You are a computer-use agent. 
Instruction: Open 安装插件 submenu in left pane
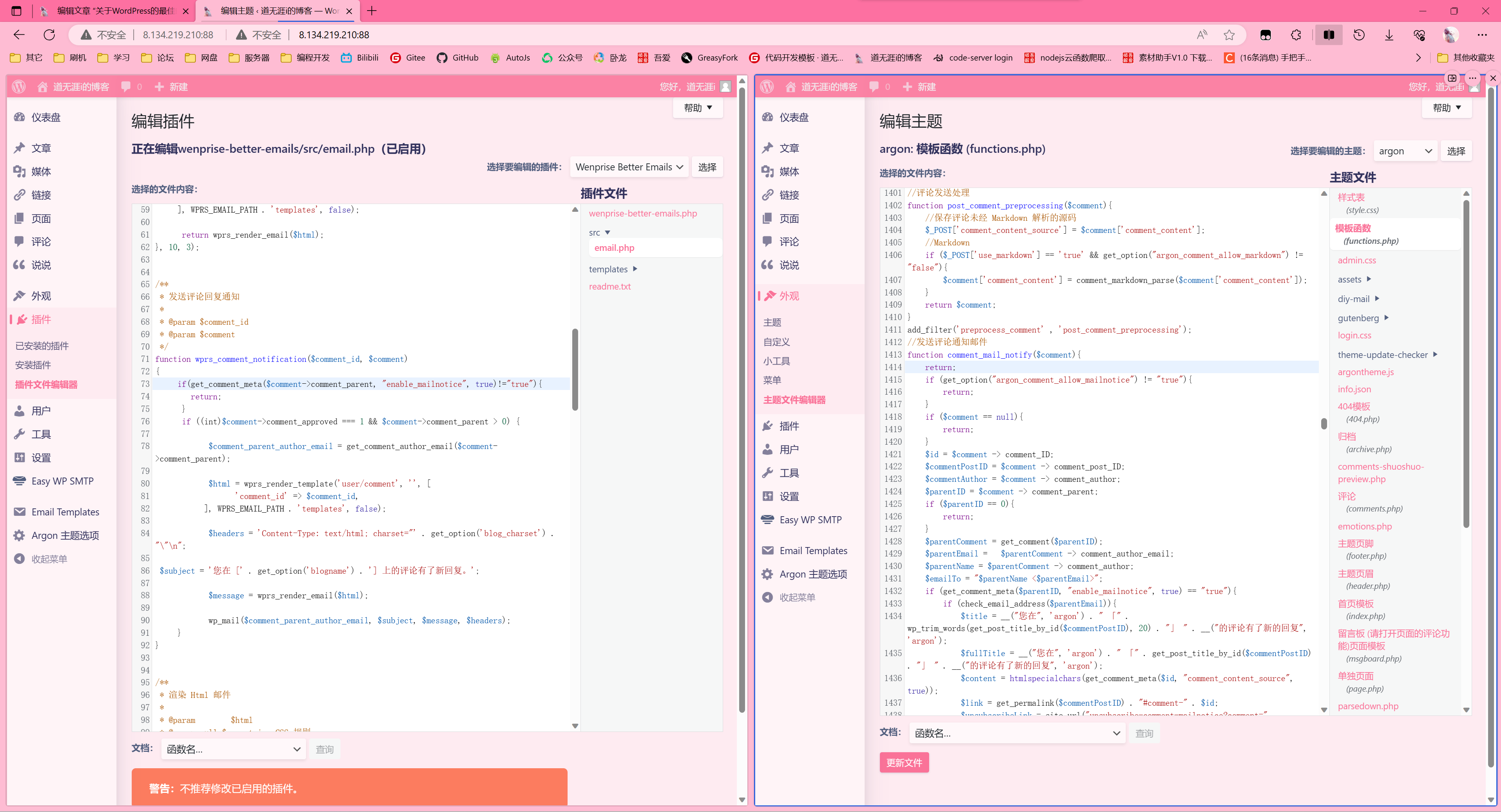(33, 365)
